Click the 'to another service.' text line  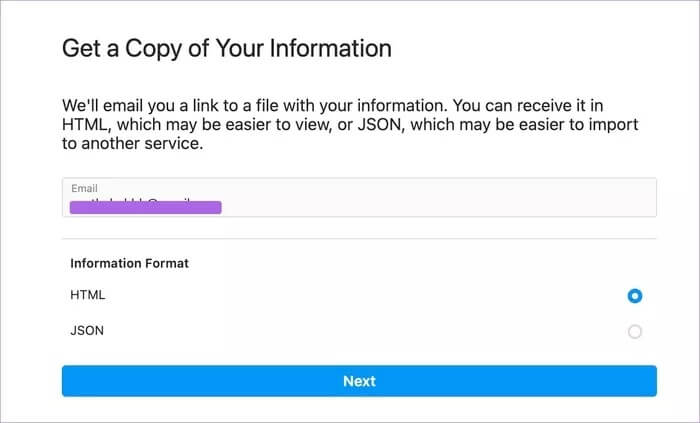tap(133, 143)
